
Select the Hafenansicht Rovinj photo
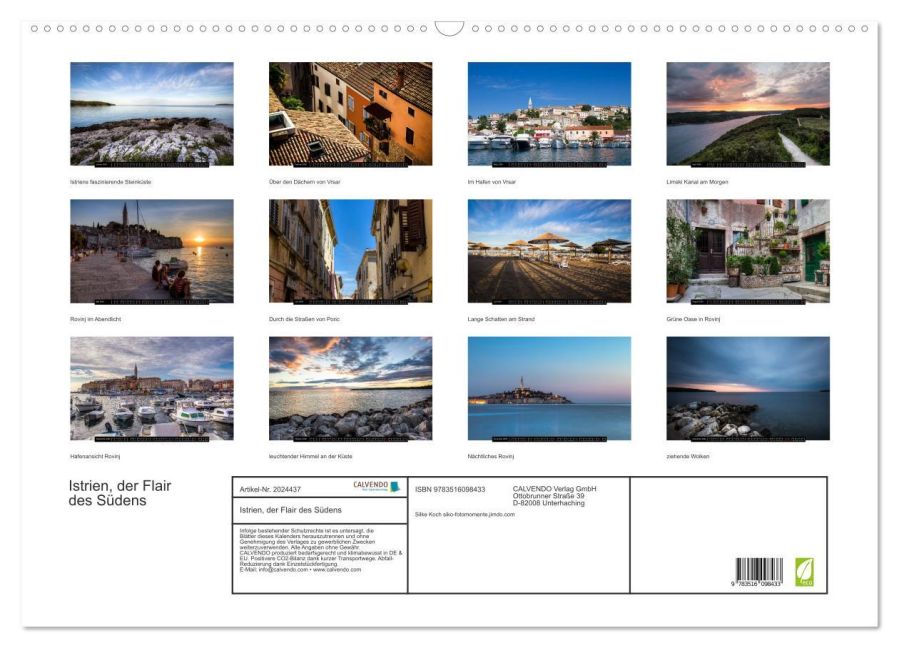[x=152, y=388]
